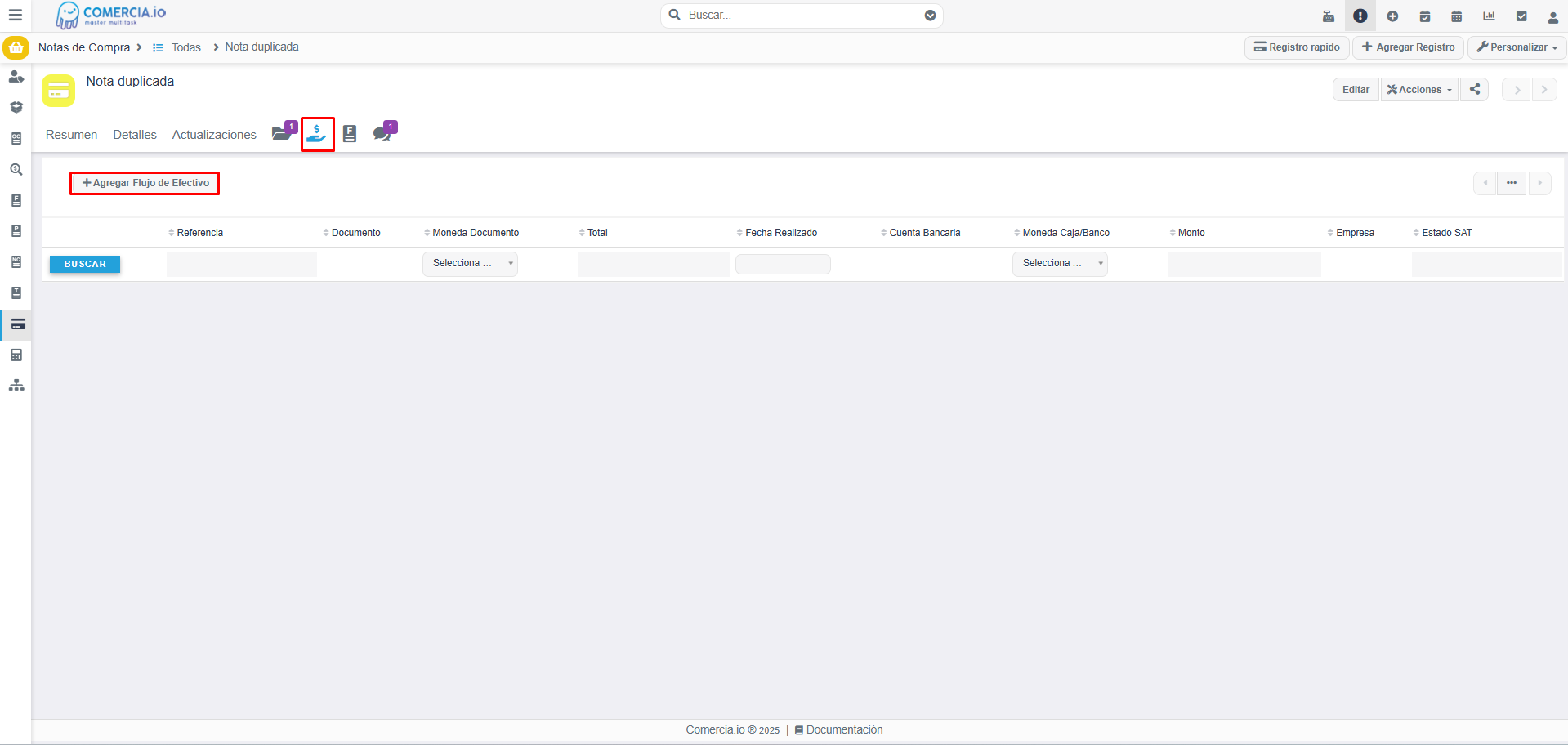Open the F document sidebar icon
The width and height of the screenshot is (1568, 745).
point(16,200)
